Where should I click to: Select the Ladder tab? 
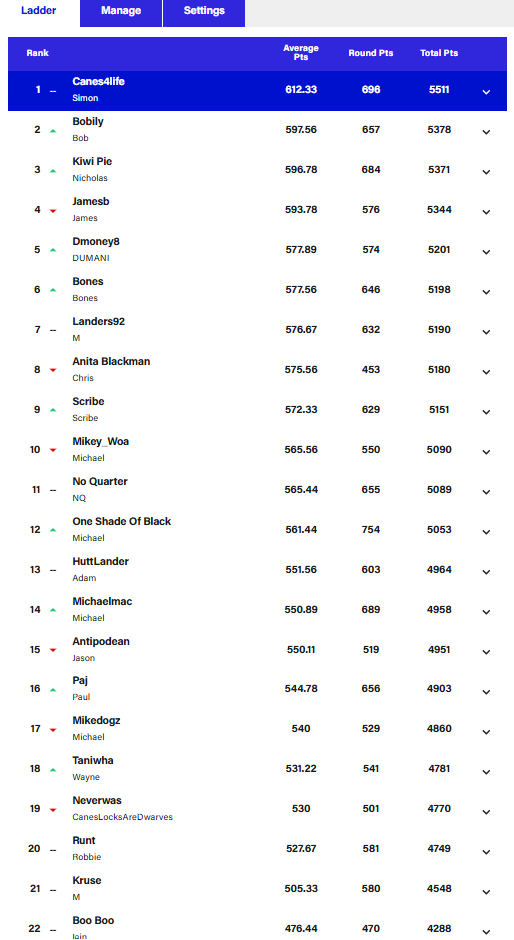pyautogui.click(x=39, y=12)
